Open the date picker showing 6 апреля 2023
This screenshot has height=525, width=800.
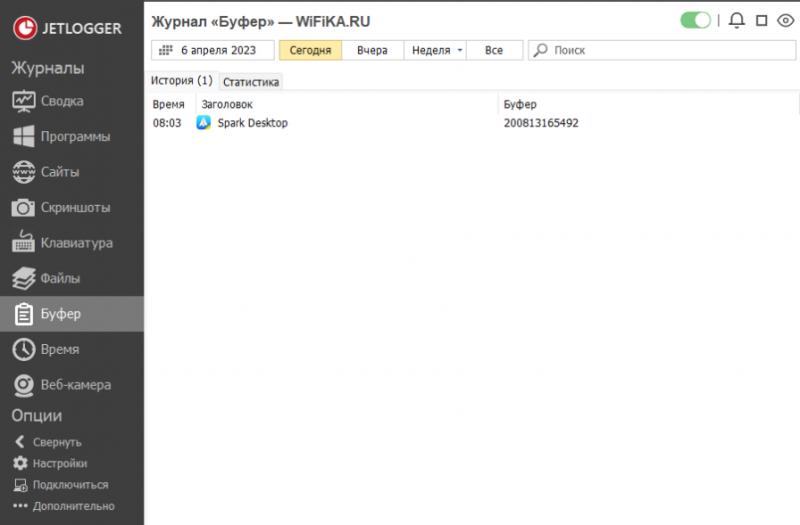[213, 50]
